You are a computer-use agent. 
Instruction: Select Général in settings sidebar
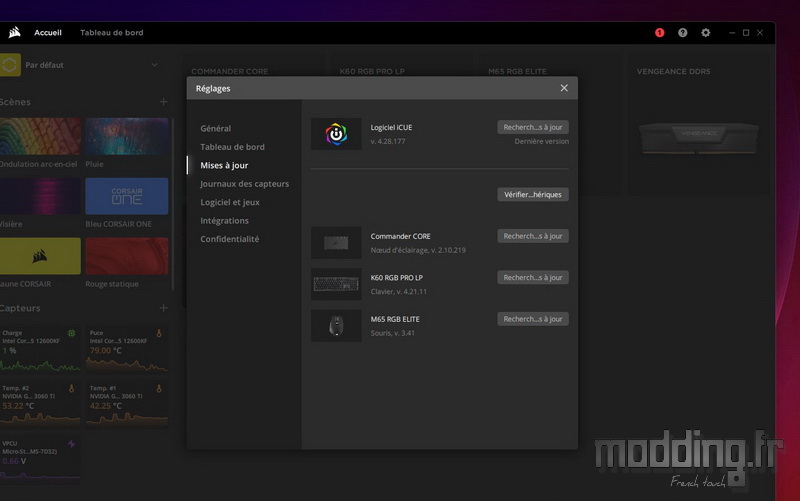(x=215, y=129)
